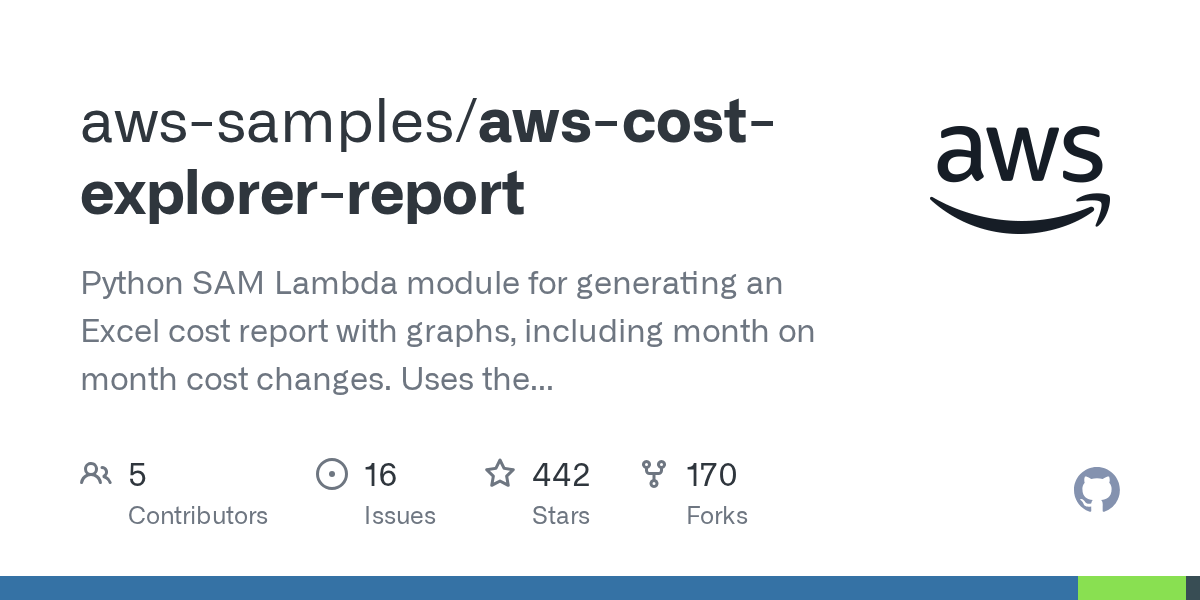
Task: Click the Forks branch icon
Action: point(654,474)
